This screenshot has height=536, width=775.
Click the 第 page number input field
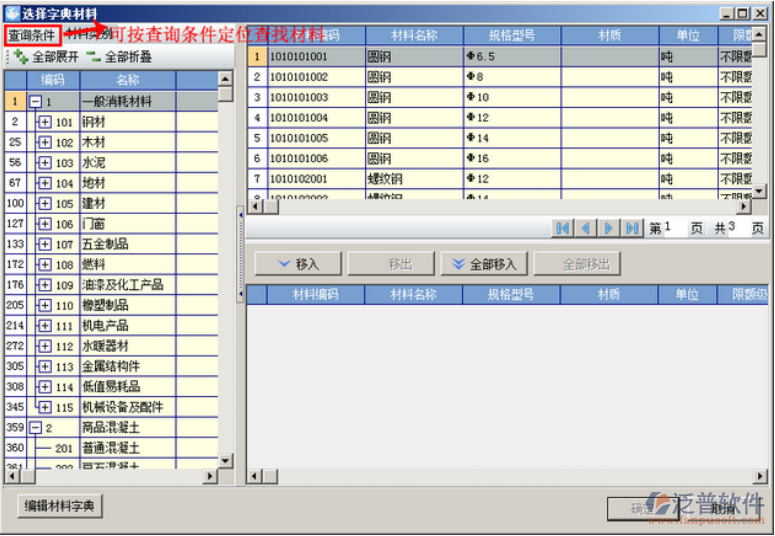point(674,229)
